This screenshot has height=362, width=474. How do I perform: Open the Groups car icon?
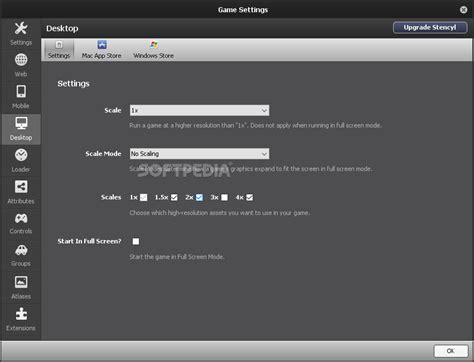point(21,250)
